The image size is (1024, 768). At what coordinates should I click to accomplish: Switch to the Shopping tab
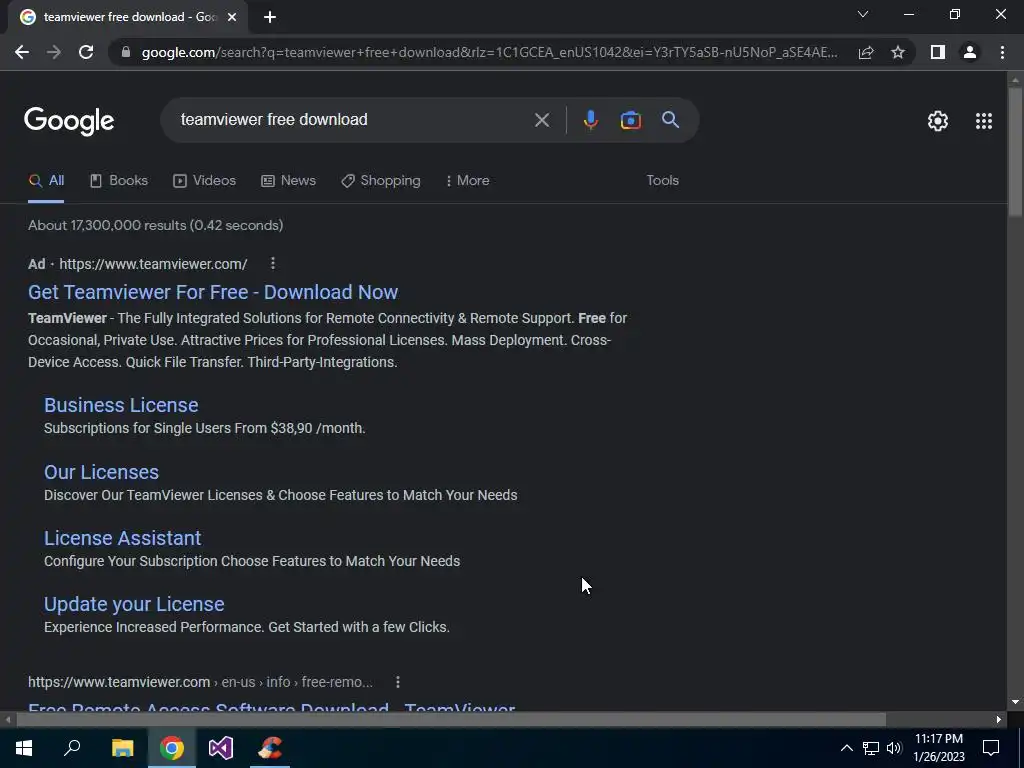(381, 181)
